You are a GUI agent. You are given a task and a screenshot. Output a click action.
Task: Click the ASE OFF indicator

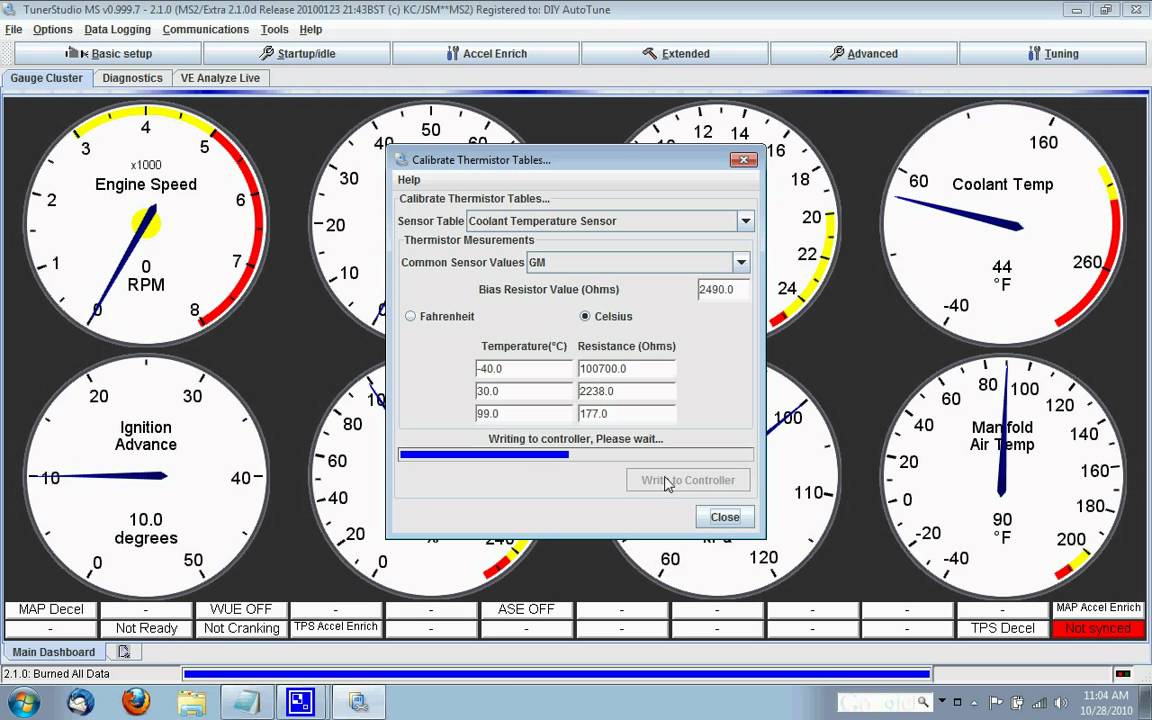pyautogui.click(x=526, y=610)
